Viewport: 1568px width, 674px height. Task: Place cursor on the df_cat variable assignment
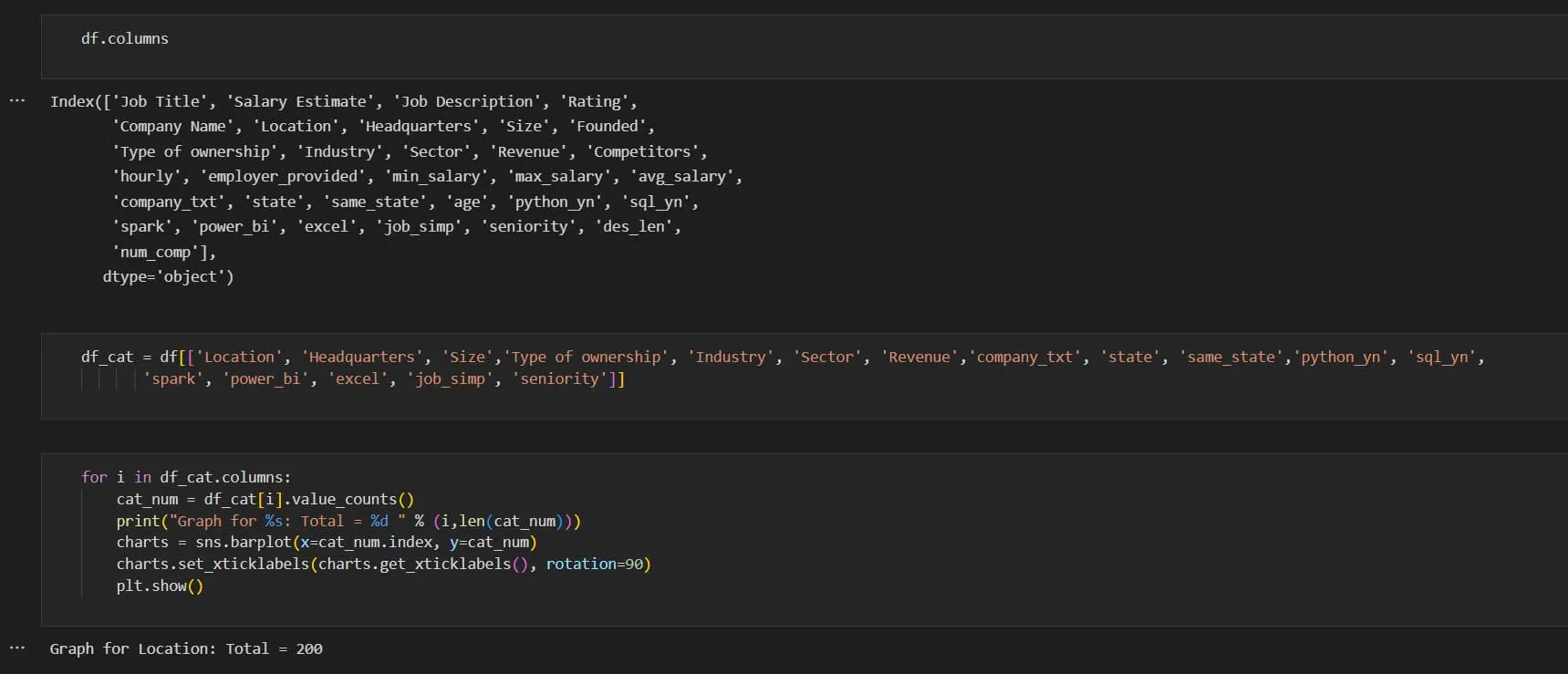pos(107,357)
